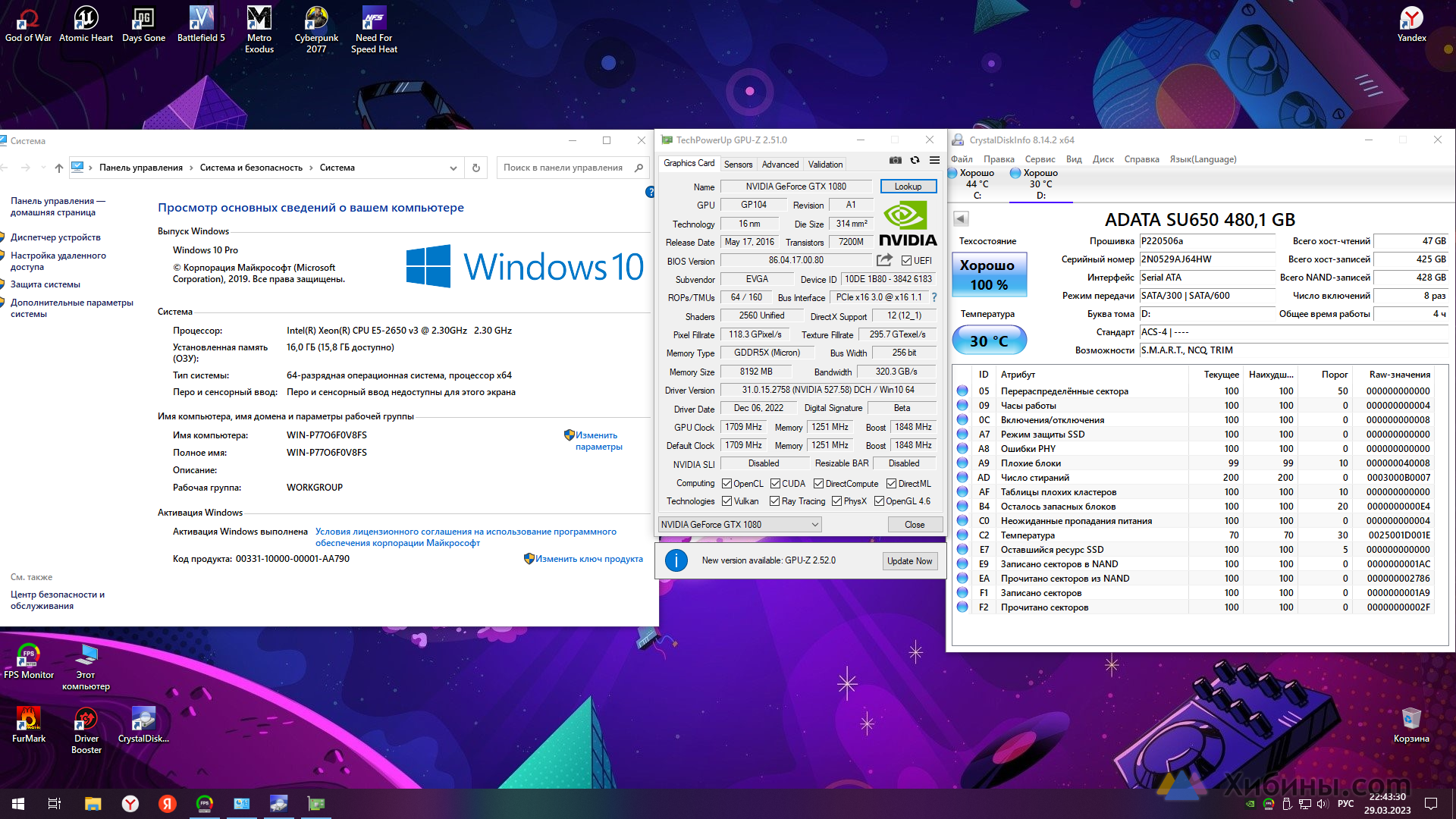The image size is (1456, 819).
Task: Click search magnifier in Control Panel
Action: [639, 168]
